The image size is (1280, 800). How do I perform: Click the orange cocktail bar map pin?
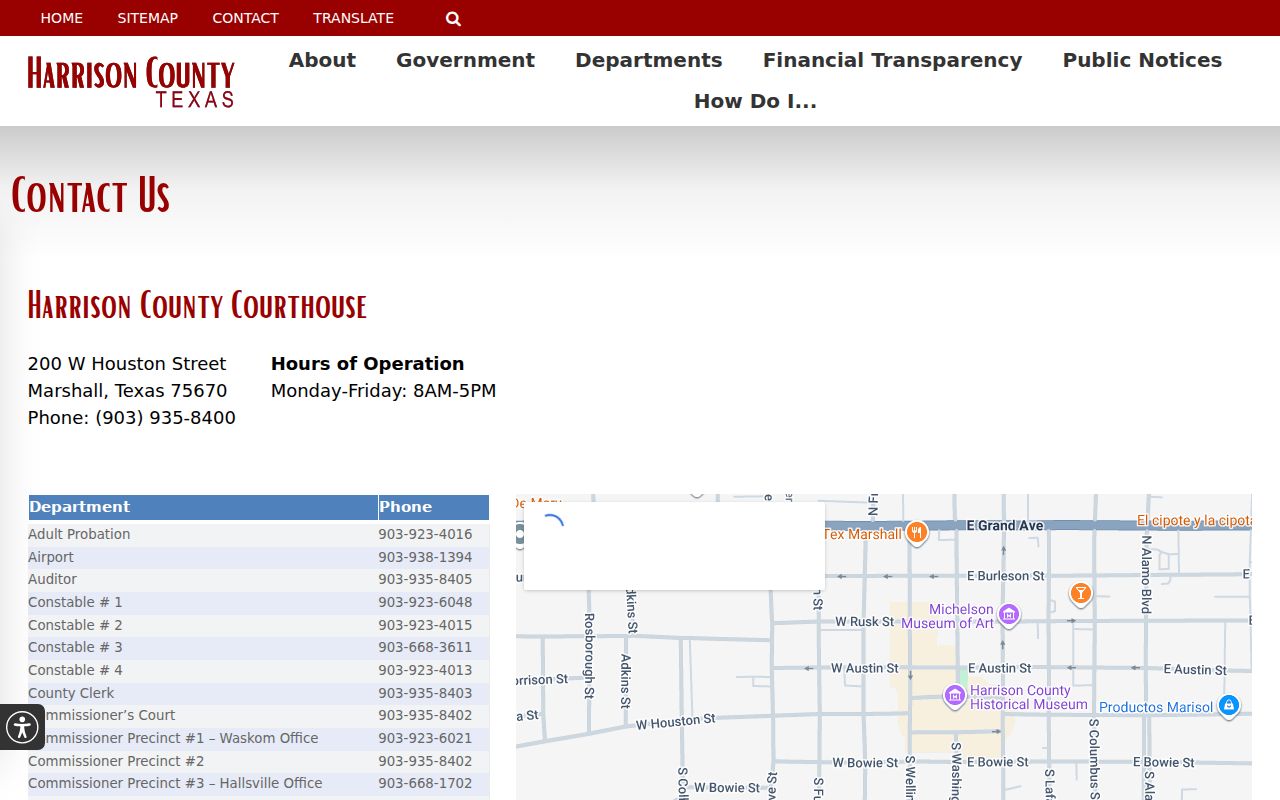click(1080, 595)
